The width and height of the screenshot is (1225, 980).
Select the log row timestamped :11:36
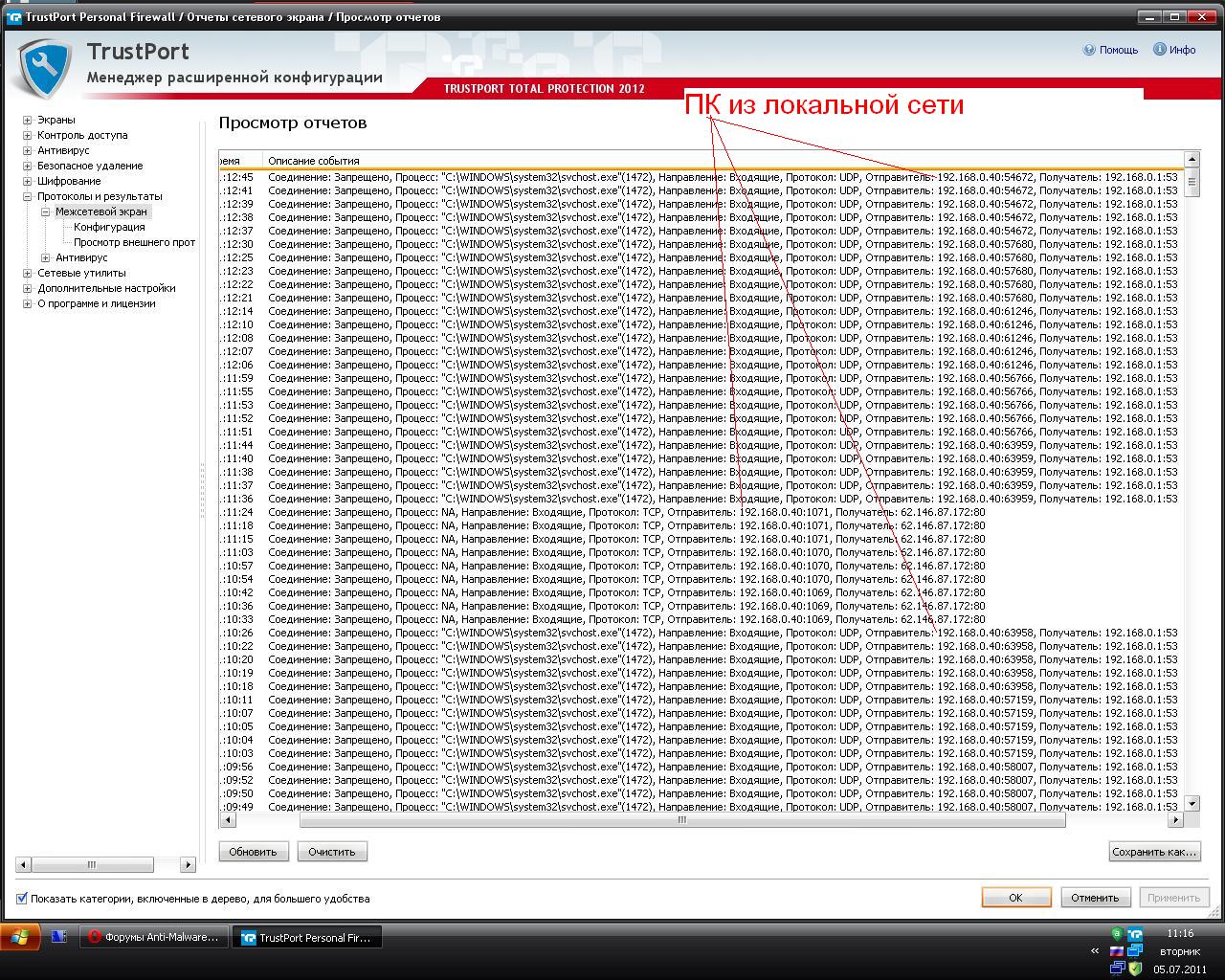(x=701, y=499)
